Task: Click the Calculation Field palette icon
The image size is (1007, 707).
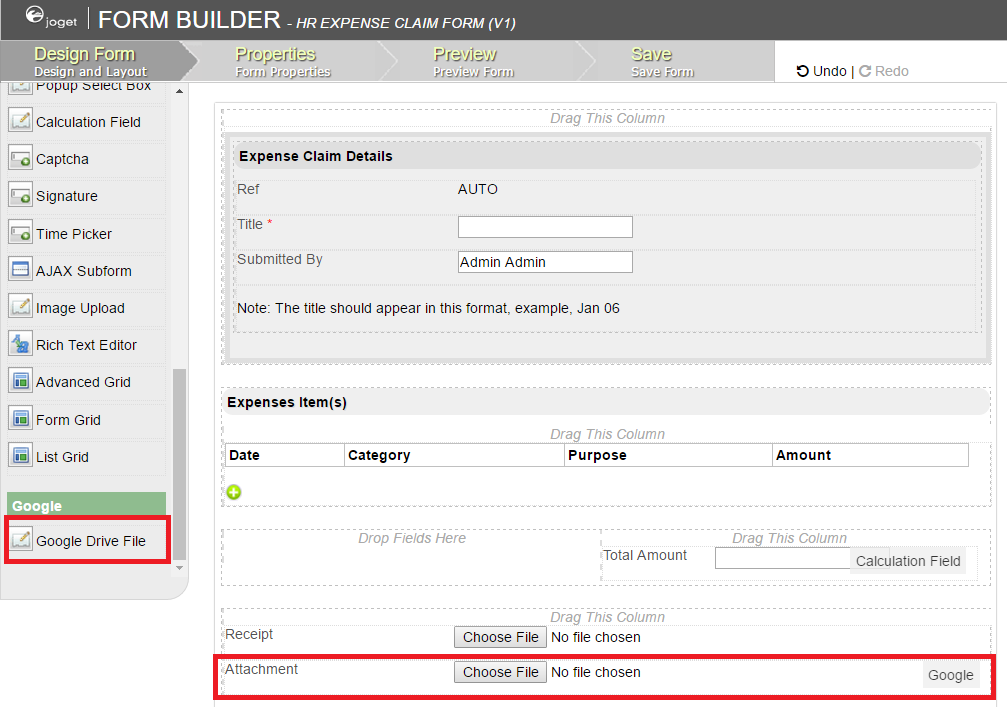Action: (21, 120)
